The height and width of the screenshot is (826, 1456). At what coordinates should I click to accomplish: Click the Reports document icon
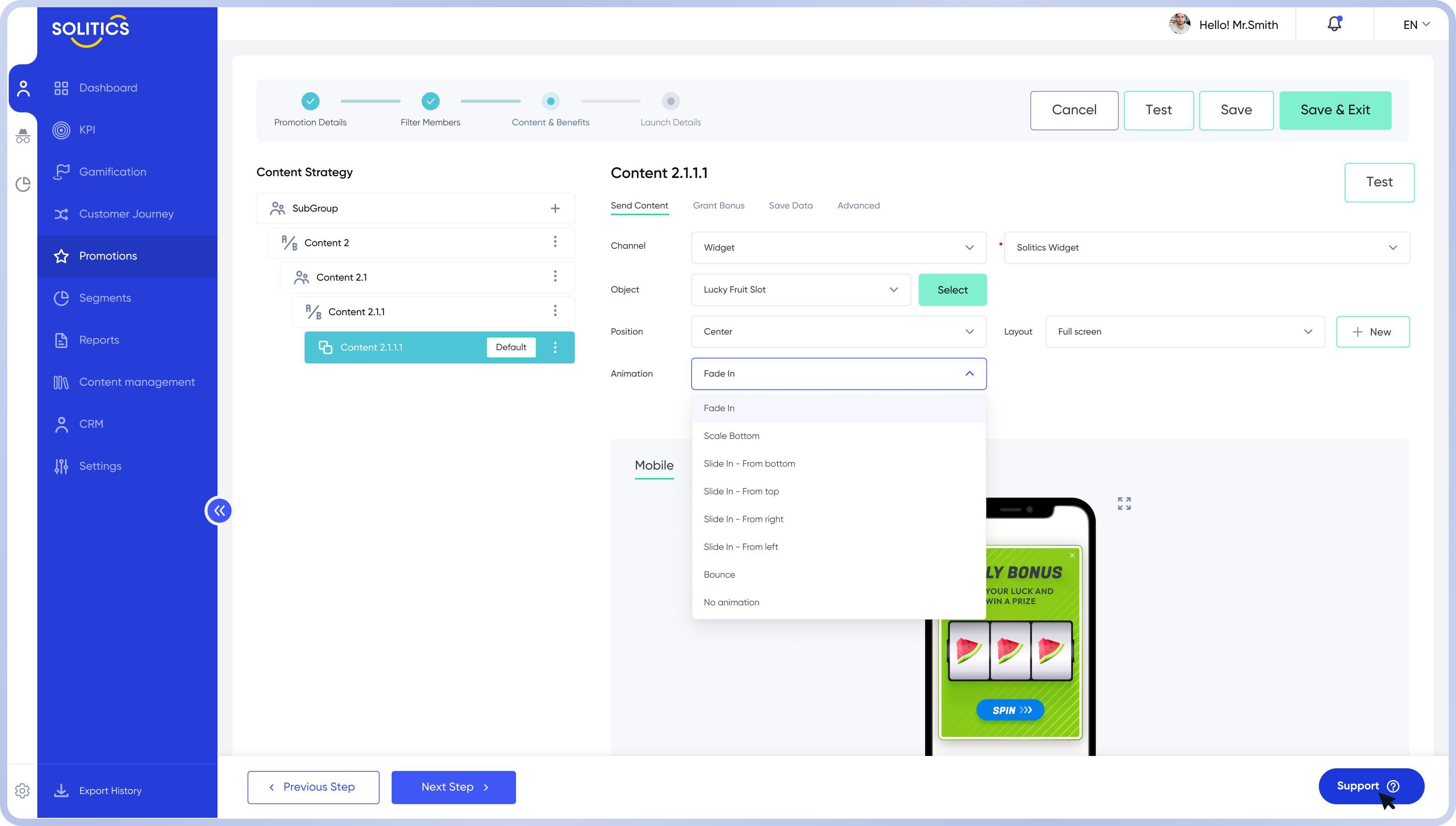pyautogui.click(x=61, y=340)
